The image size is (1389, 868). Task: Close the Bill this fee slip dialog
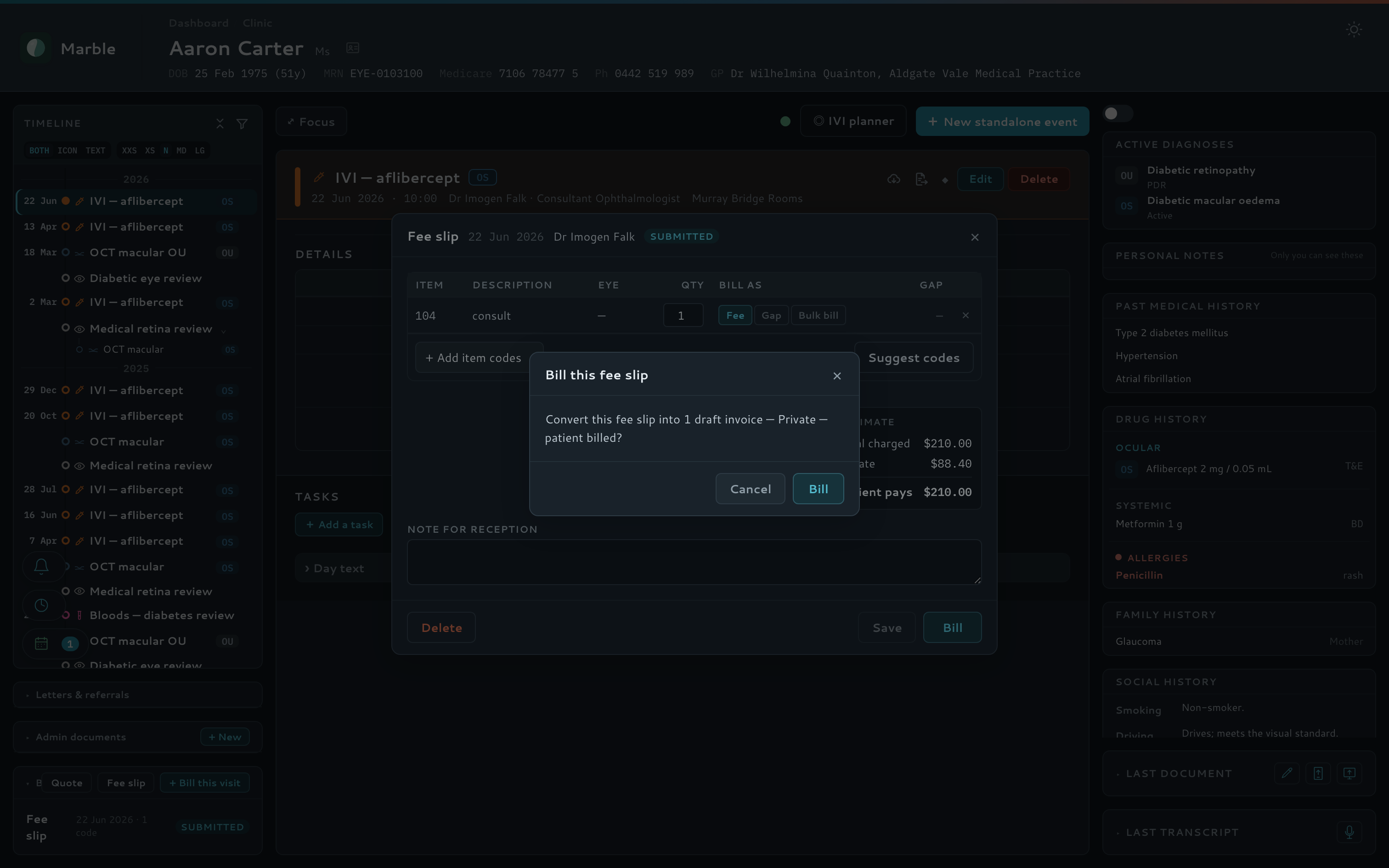point(837,376)
